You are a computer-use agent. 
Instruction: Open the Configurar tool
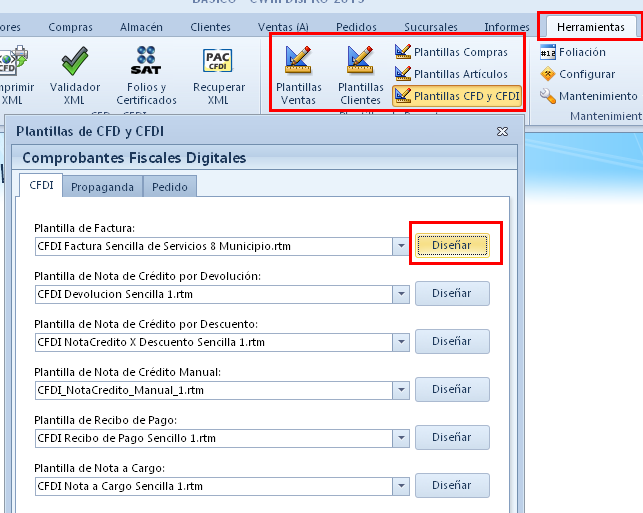coord(577,74)
